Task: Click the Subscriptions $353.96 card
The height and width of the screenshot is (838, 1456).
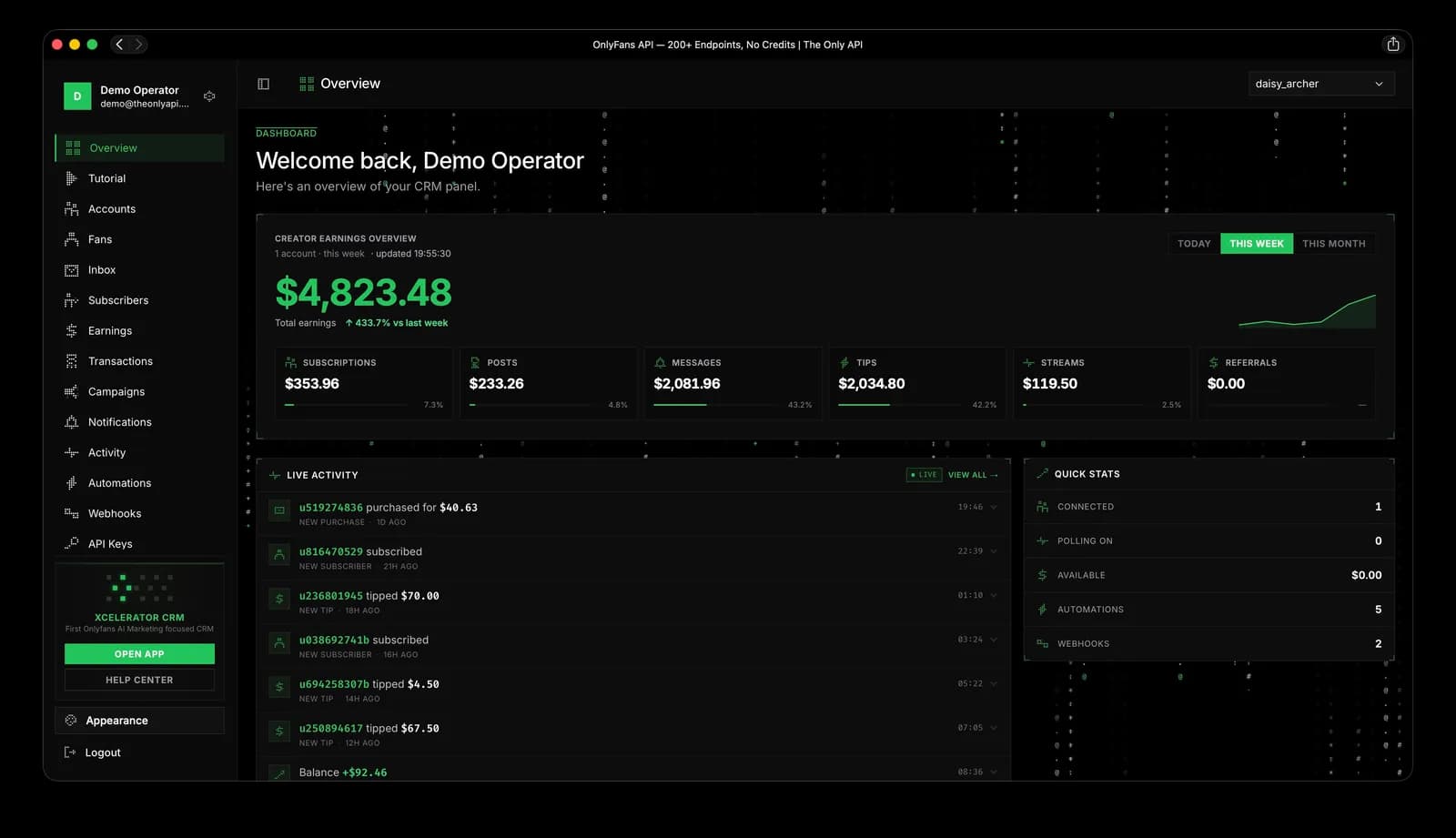Action: [363, 383]
